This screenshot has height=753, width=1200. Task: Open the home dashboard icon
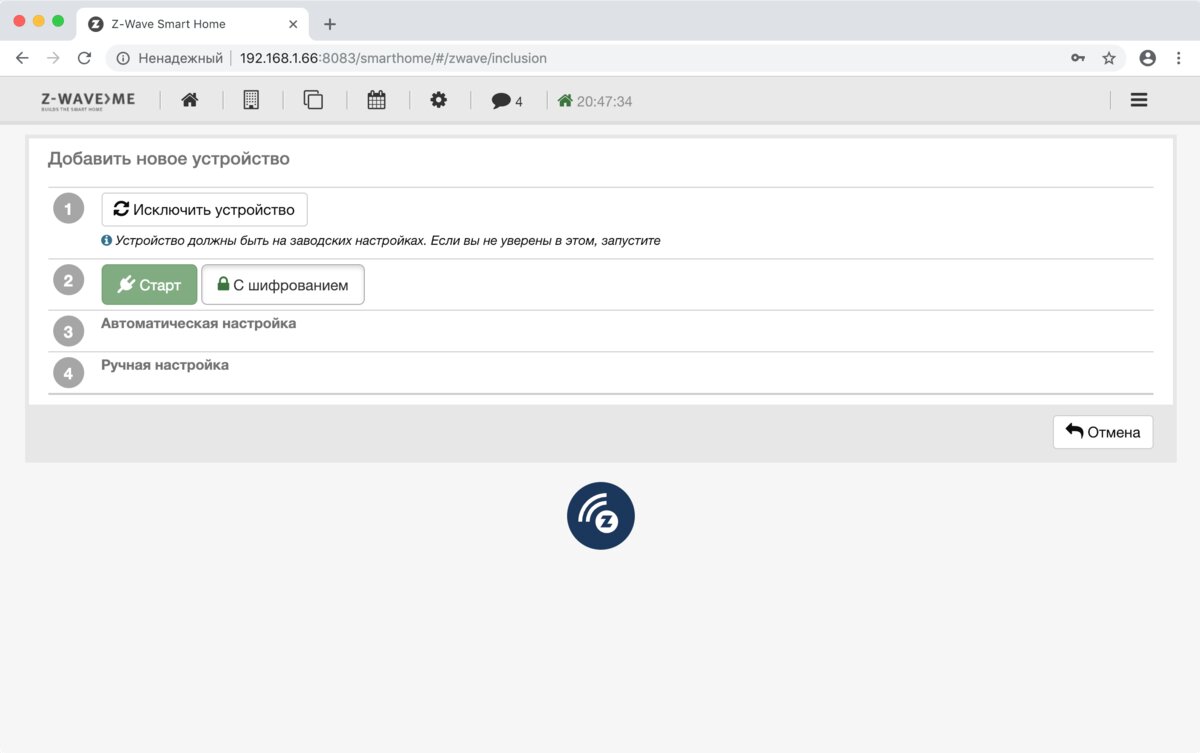point(189,100)
